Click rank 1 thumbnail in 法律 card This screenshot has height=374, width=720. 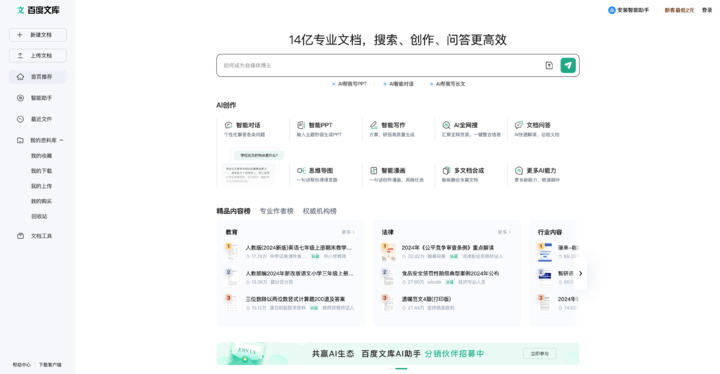pos(388,252)
